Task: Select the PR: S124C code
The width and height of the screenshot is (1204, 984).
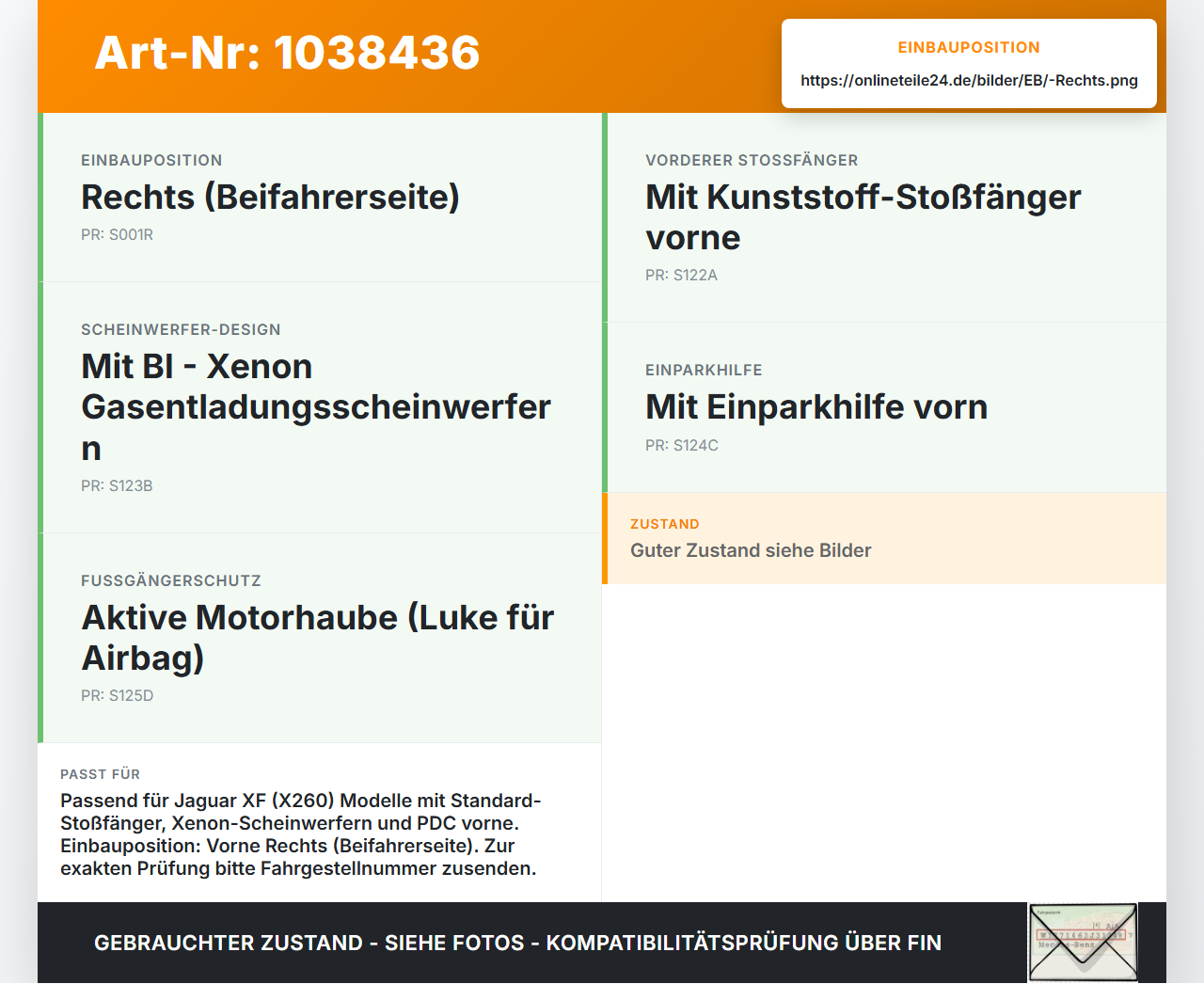Action: (x=681, y=445)
